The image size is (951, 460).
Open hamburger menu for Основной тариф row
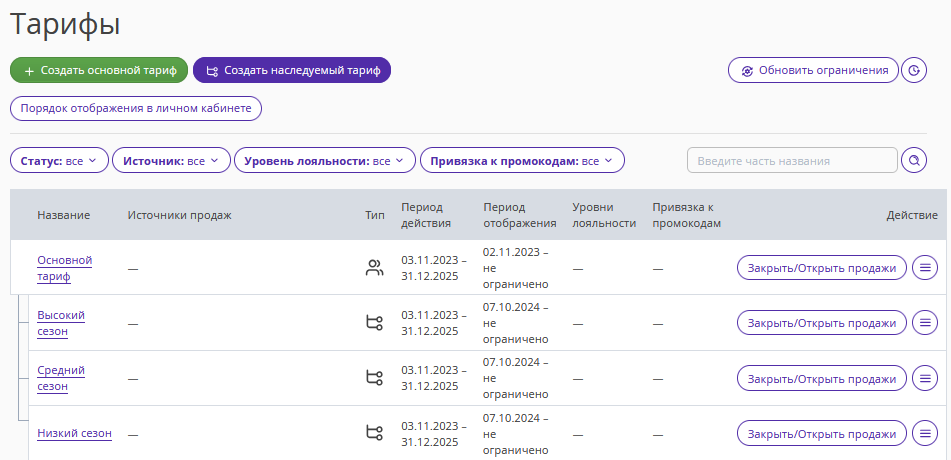[x=925, y=268]
